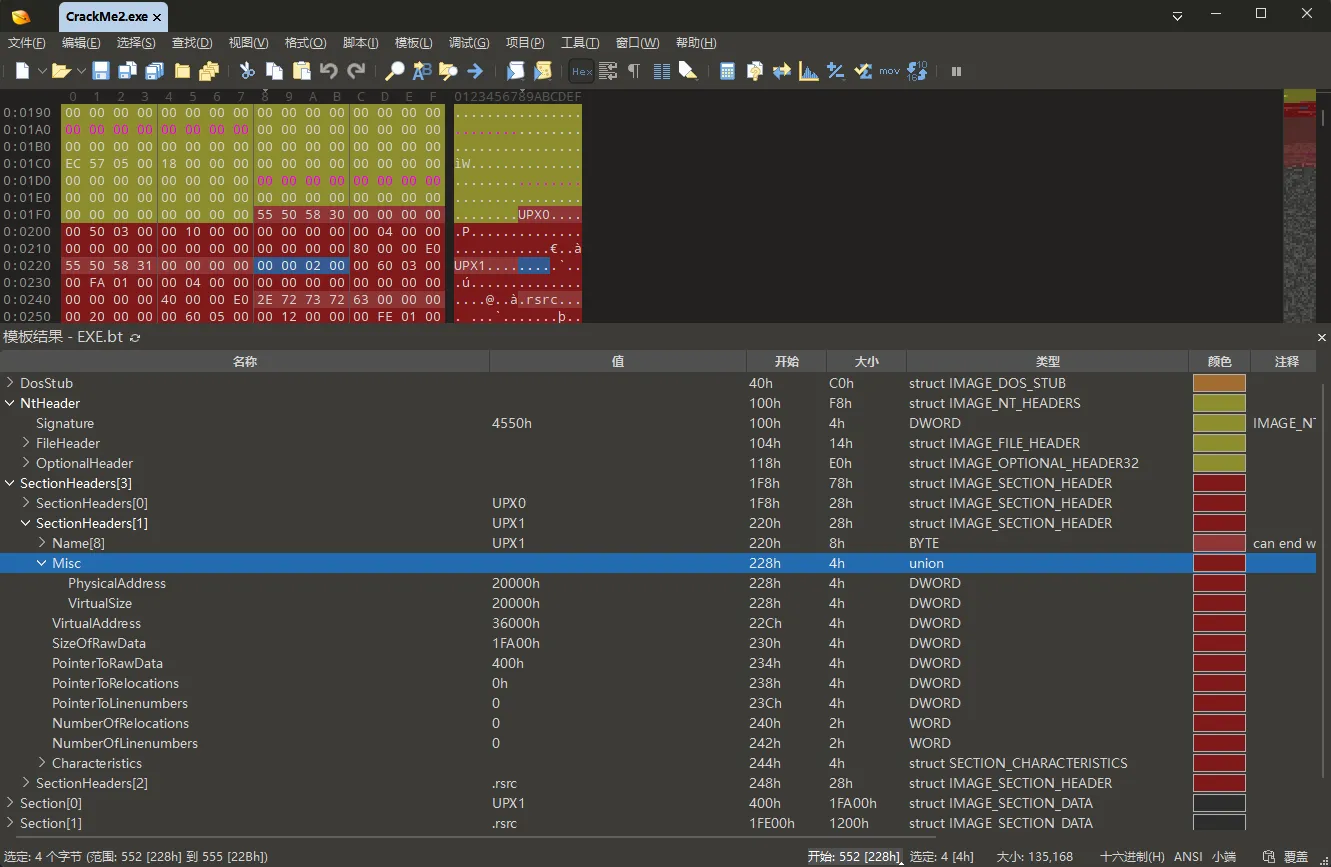Image resolution: width=1331 pixels, height=867 pixels.
Task: Open the recent files dropdown arrow
Action: click(x=81, y=71)
